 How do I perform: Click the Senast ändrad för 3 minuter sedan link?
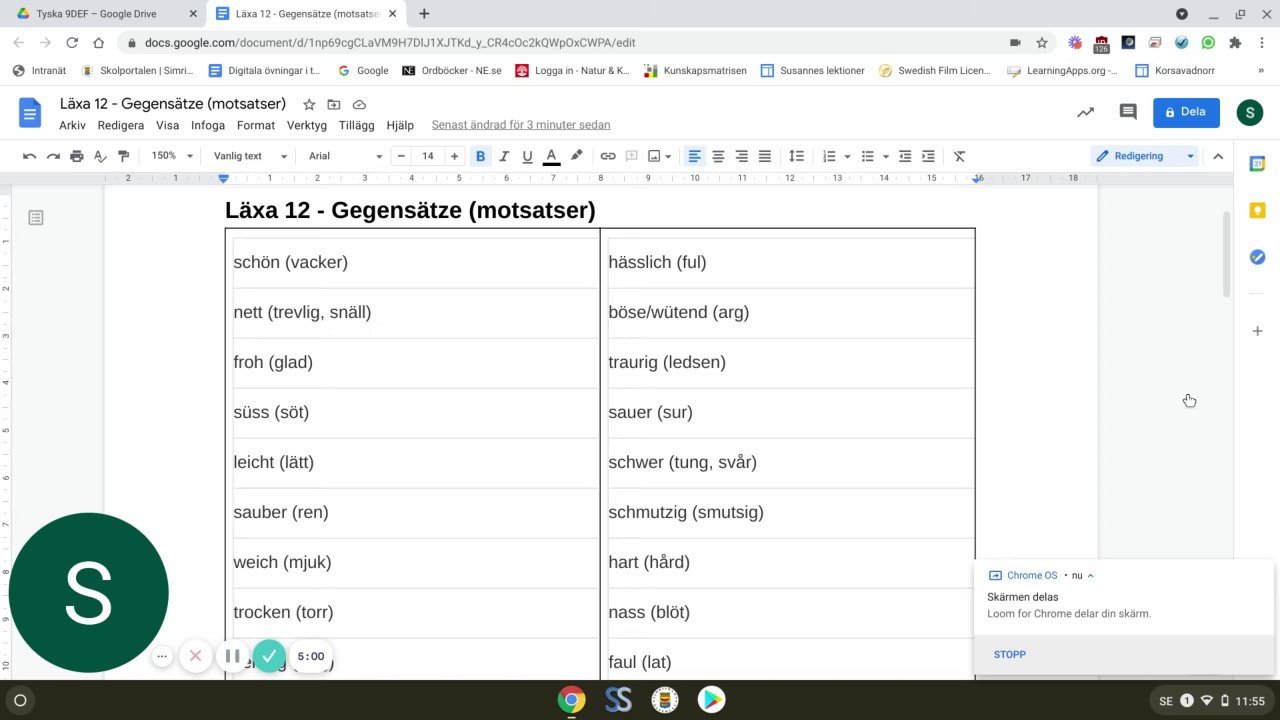521,125
